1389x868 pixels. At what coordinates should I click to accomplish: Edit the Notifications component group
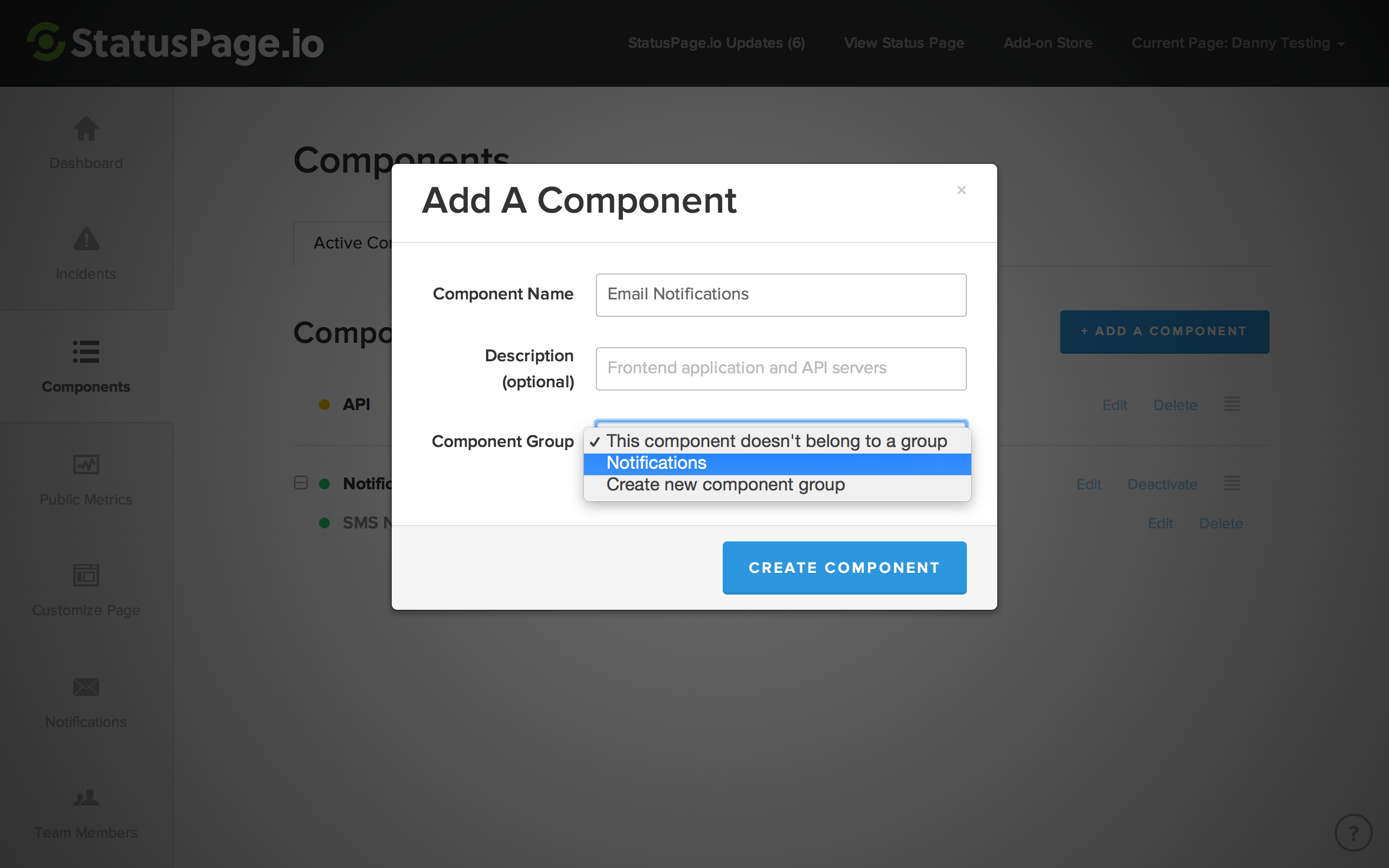coord(1088,484)
